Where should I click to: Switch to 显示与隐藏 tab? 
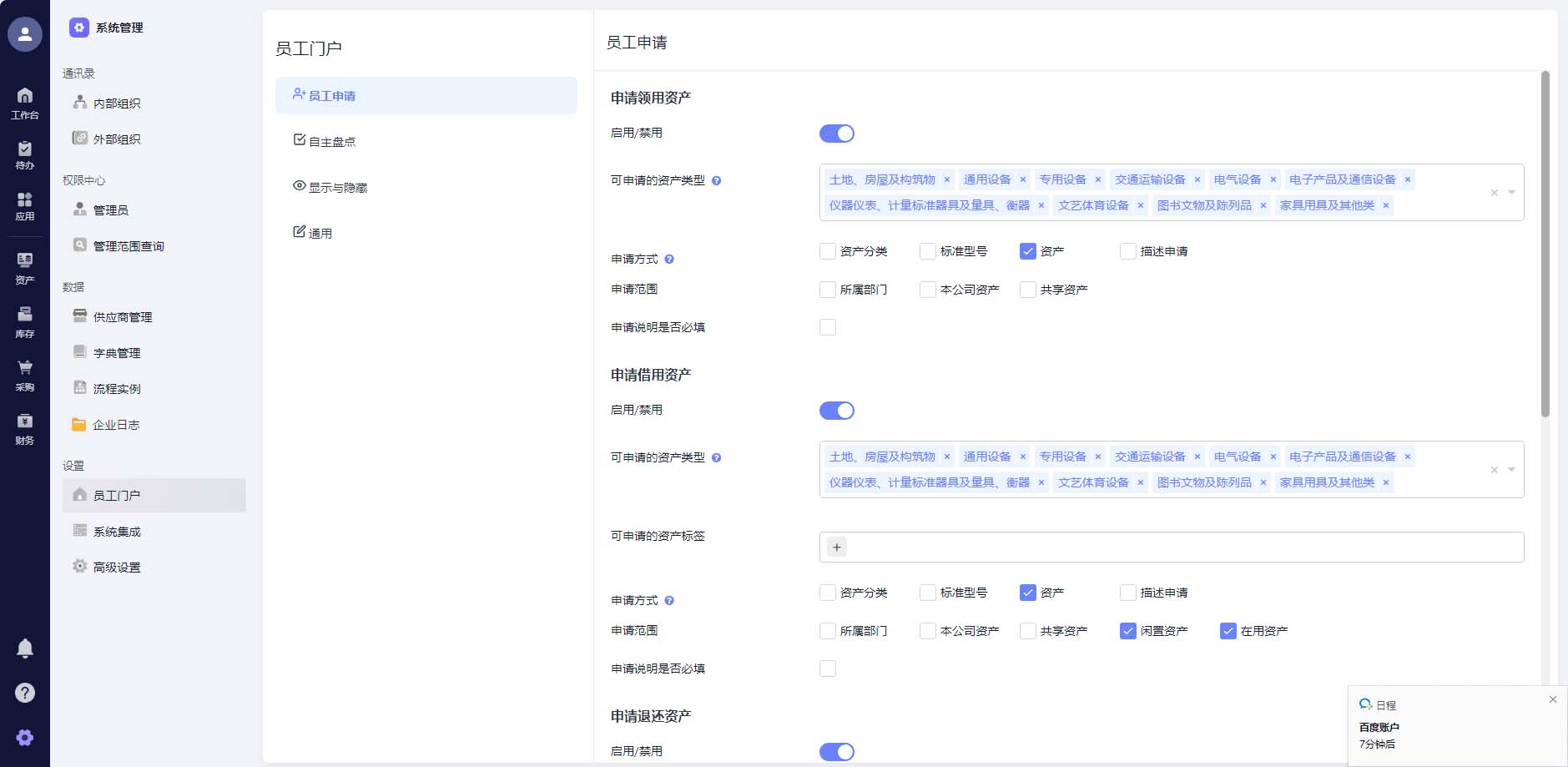point(426,188)
